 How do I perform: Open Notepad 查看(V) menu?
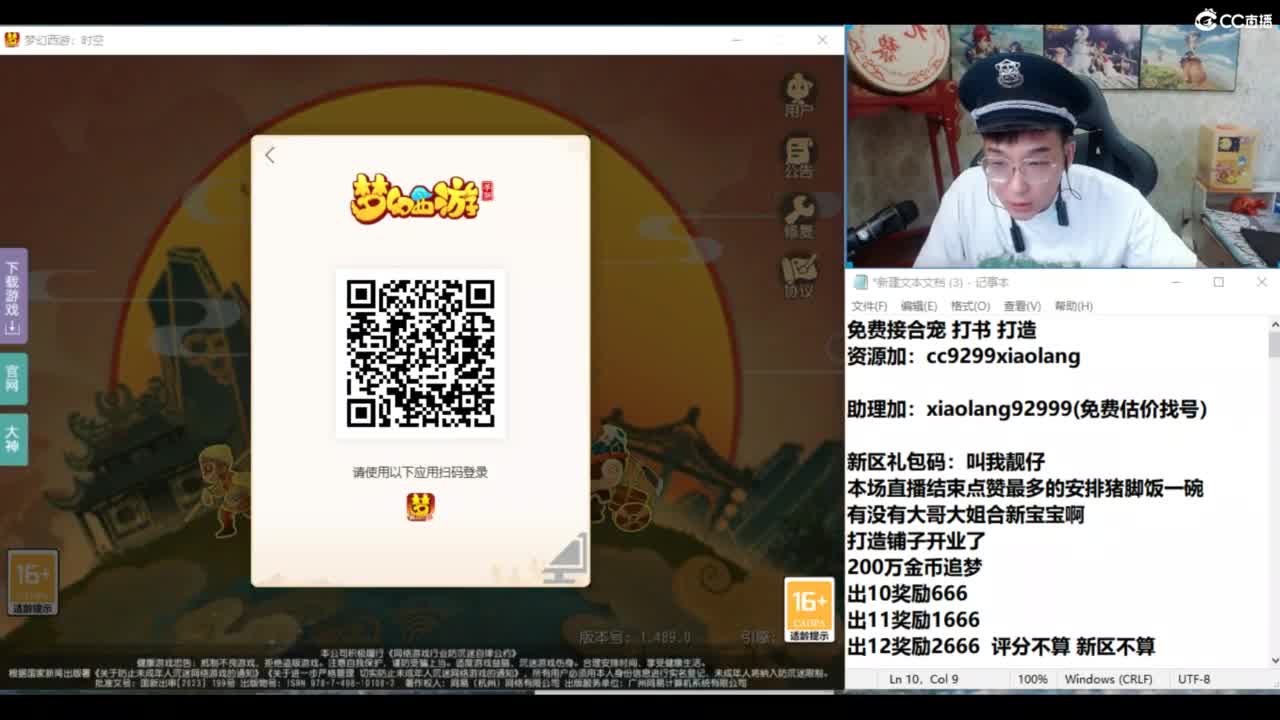pos(1022,306)
